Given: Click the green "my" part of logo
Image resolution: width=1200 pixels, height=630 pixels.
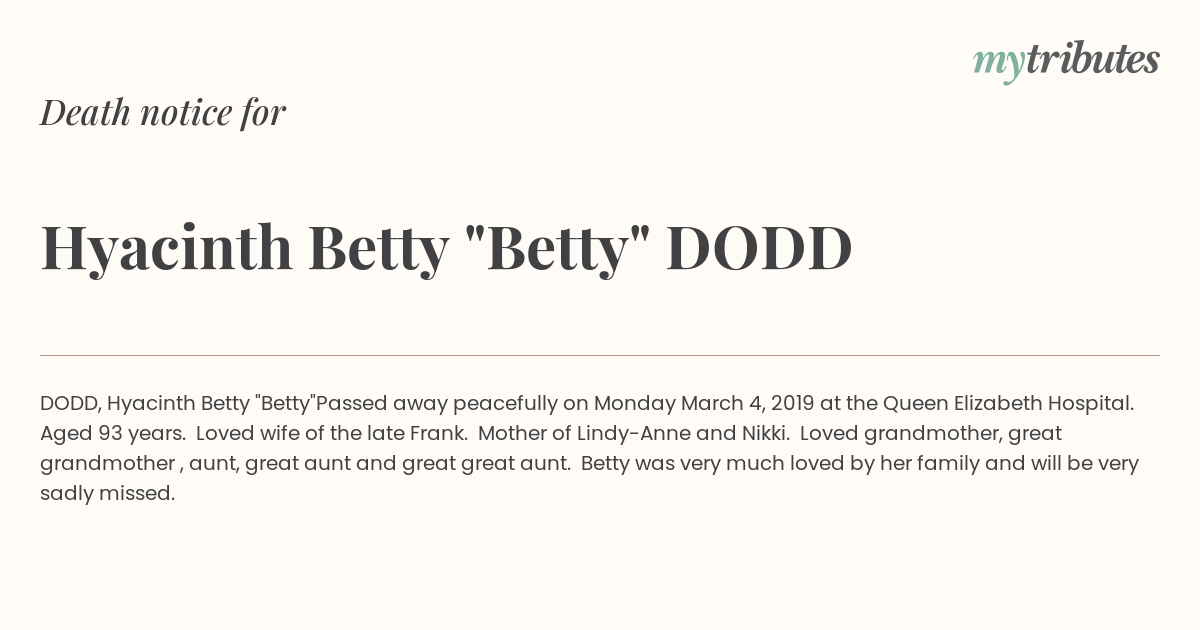Looking at the screenshot, I should tap(998, 64).
